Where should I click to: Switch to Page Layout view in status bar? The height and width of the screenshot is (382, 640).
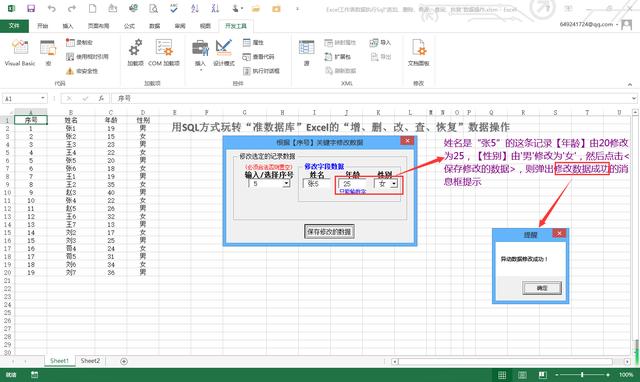[x=522, y=375]
